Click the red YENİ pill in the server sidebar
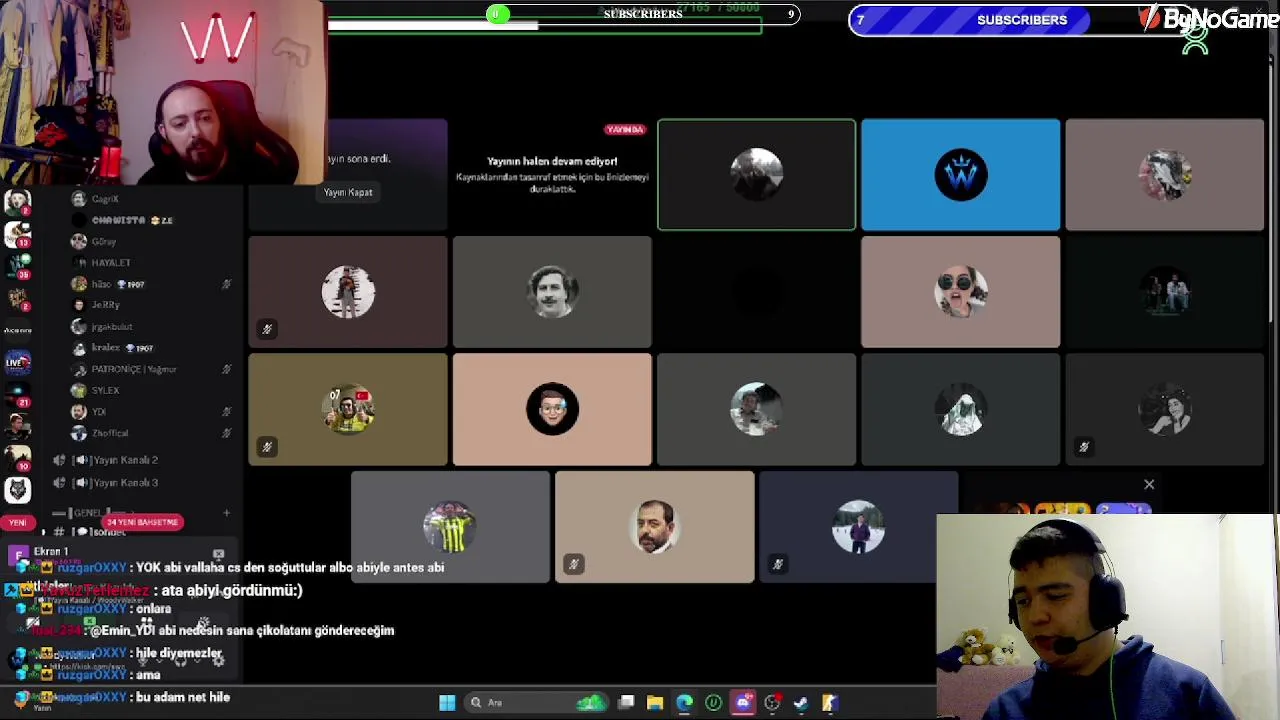 click(x=17, y=522)
